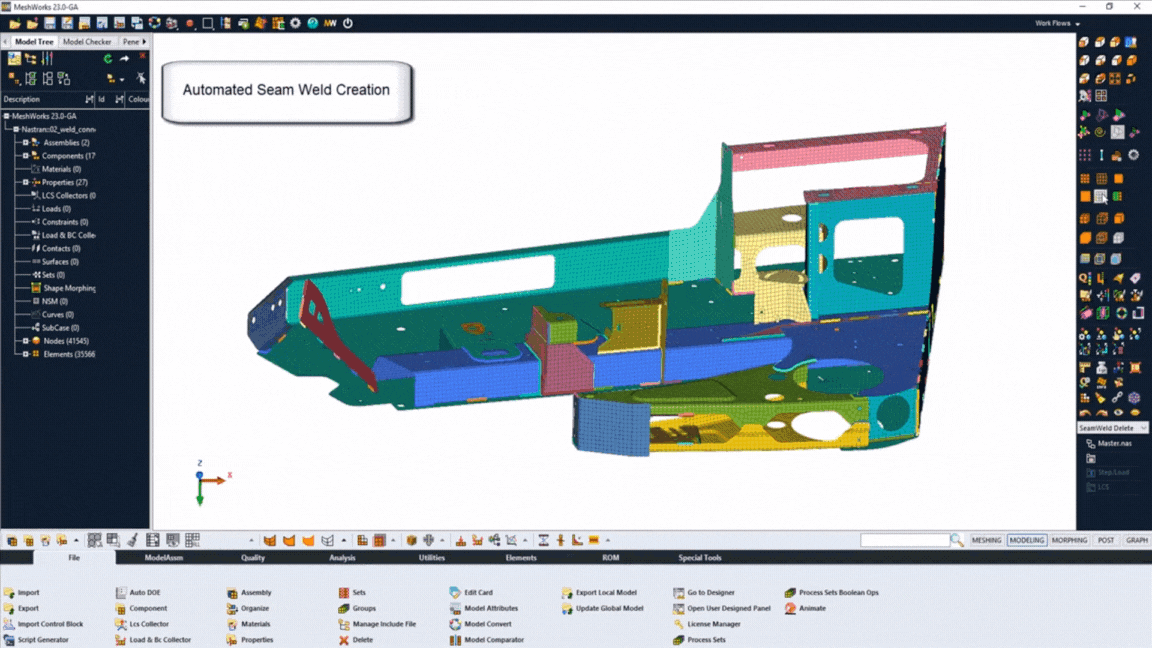Image resolution: width=1152 pixels, height=648 pixels.
Task: Click the Export Local Model link
Action: tap(606, 593)
